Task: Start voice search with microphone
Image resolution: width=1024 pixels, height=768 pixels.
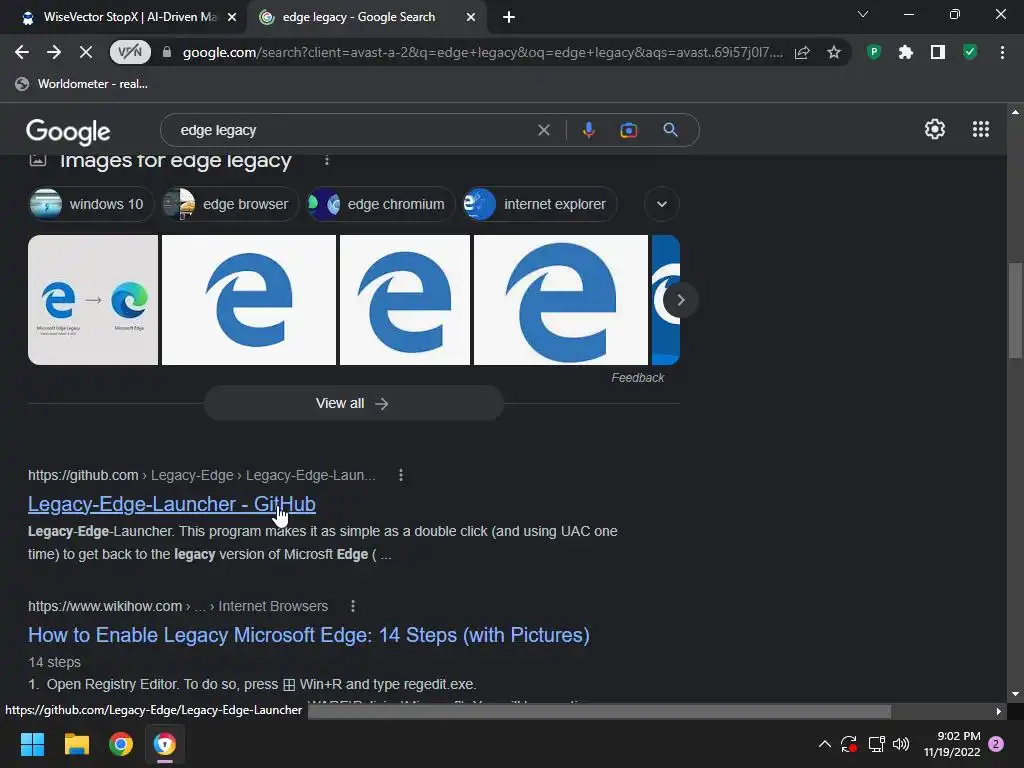Action: (x=588, y=130)
